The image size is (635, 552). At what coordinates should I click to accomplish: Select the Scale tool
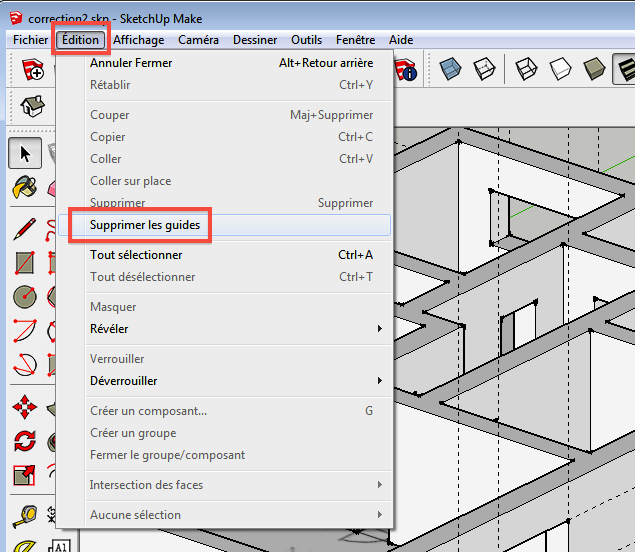click(24, 475)
